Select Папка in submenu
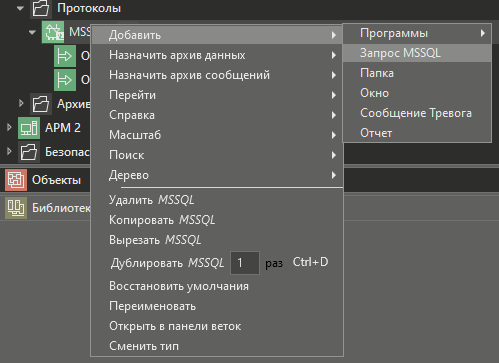The height and width of the screenshot is (363, 499). pos(417,73)
